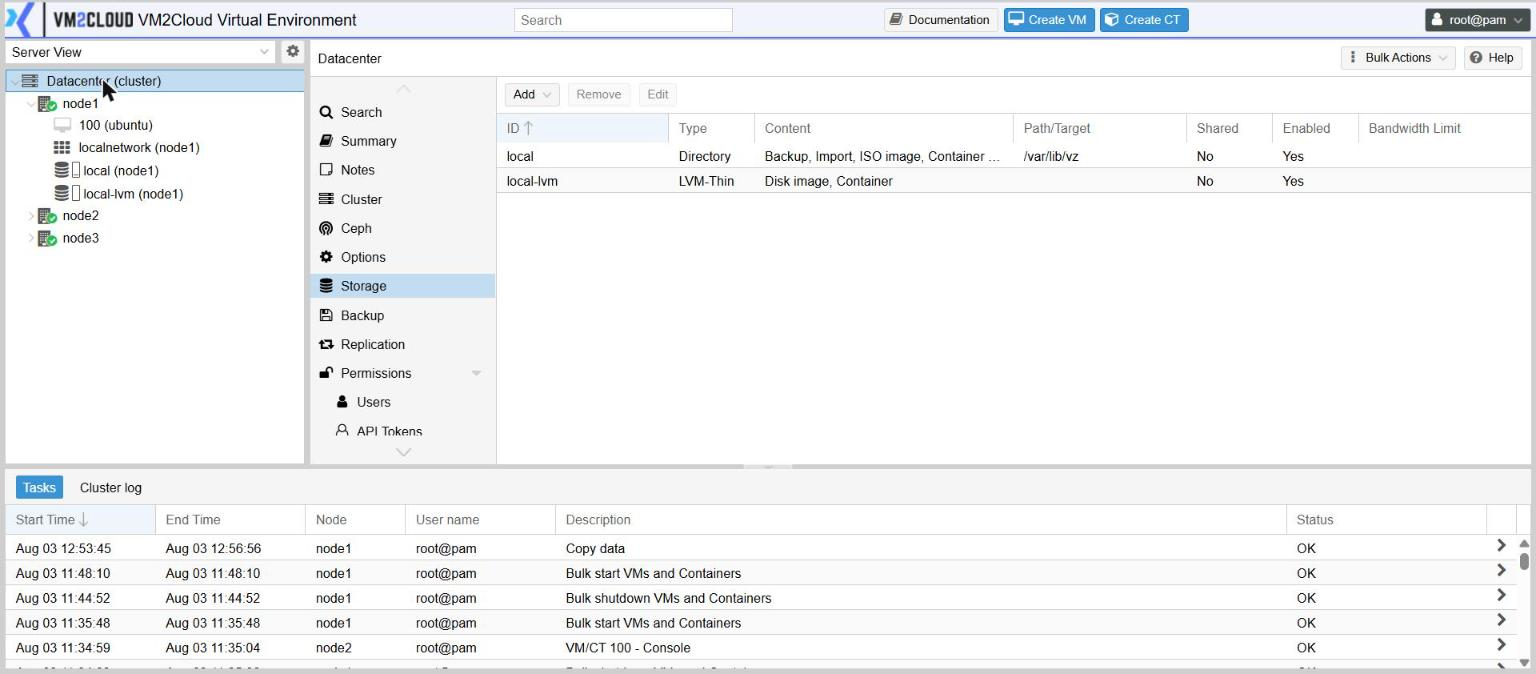1536x674 pixels.
Task: Expand the node3 tree node
Action: click(30, 239)
